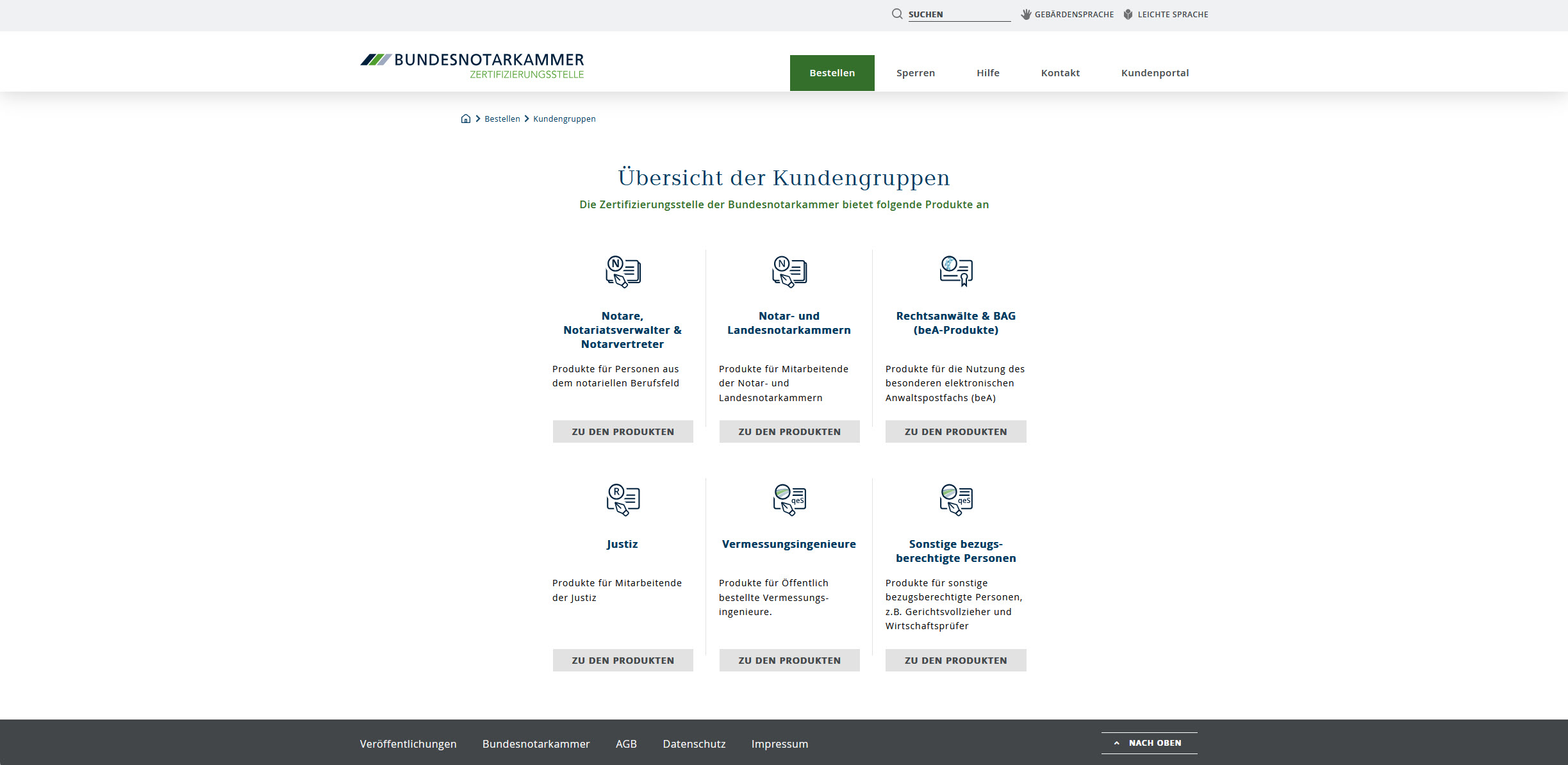1568x765 pixels.
Task: Click the search magnifier icon
Action: click(897, 14)
